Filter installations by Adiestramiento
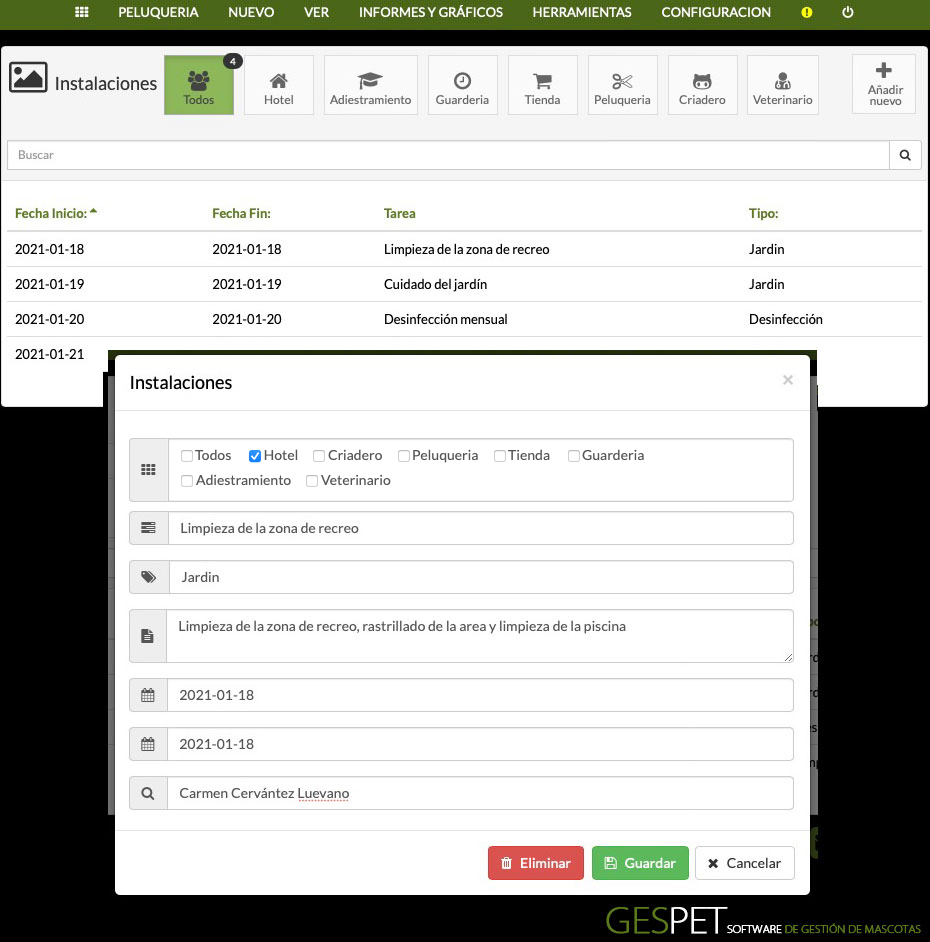This screenshot has width=930, height=942. (x=371, y=85)
